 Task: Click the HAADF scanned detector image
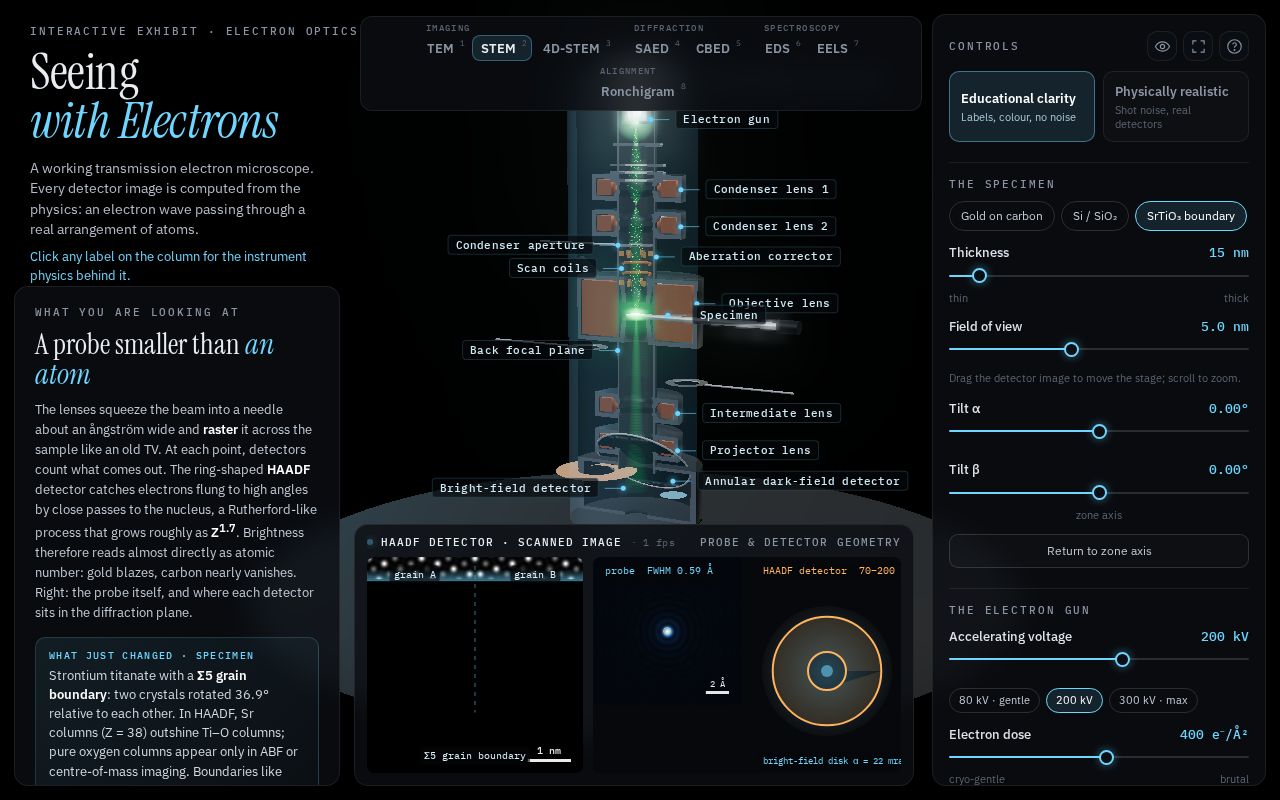(x=475, y=665)
